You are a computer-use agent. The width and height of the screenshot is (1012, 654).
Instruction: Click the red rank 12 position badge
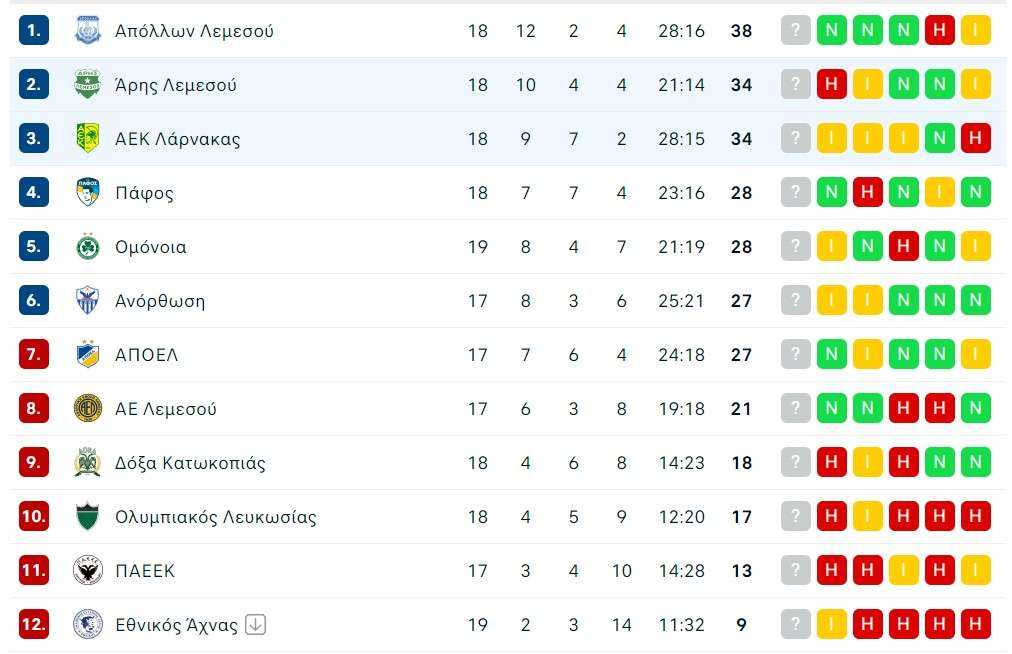(34, 624)
